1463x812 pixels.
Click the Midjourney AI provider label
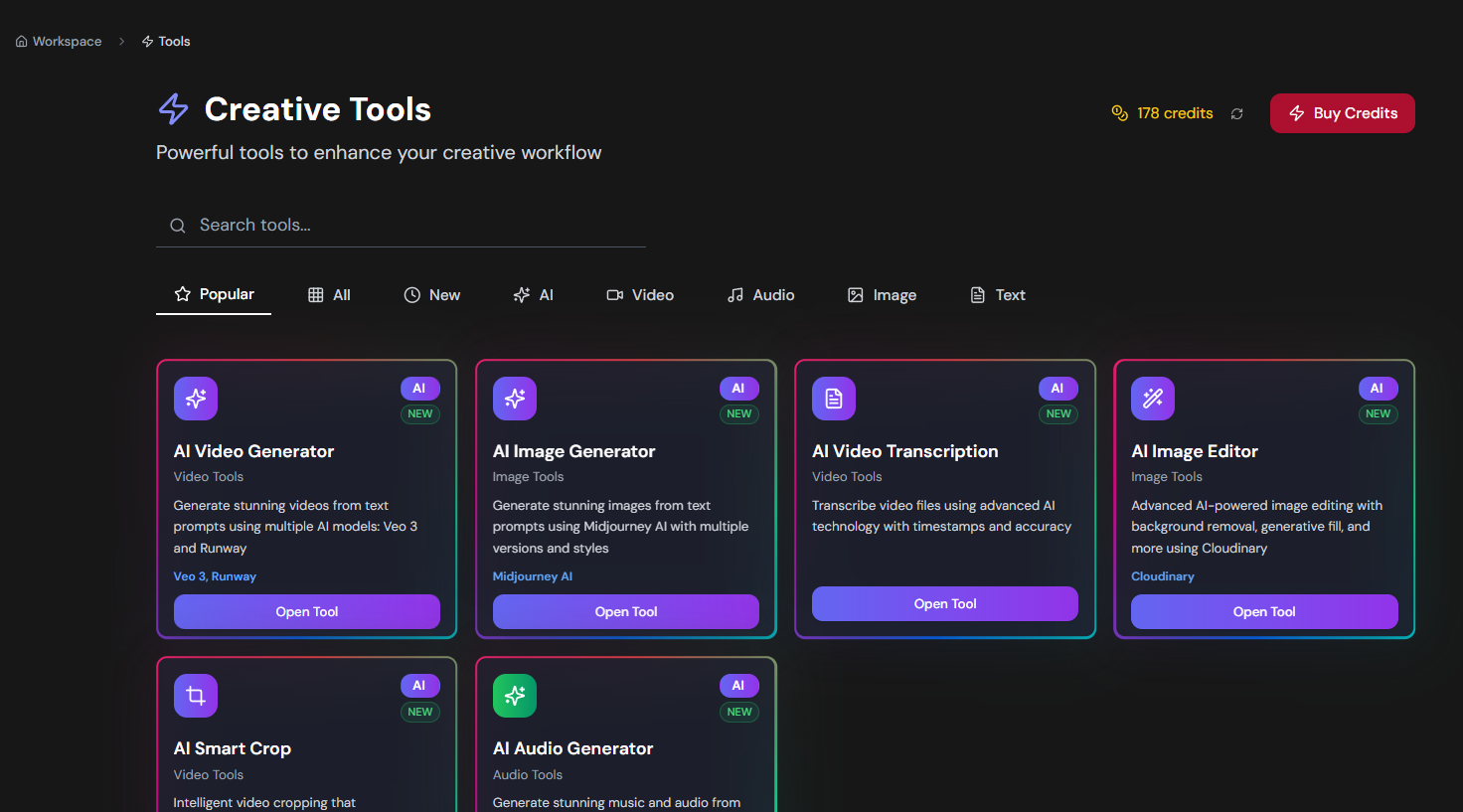(533, 576)
